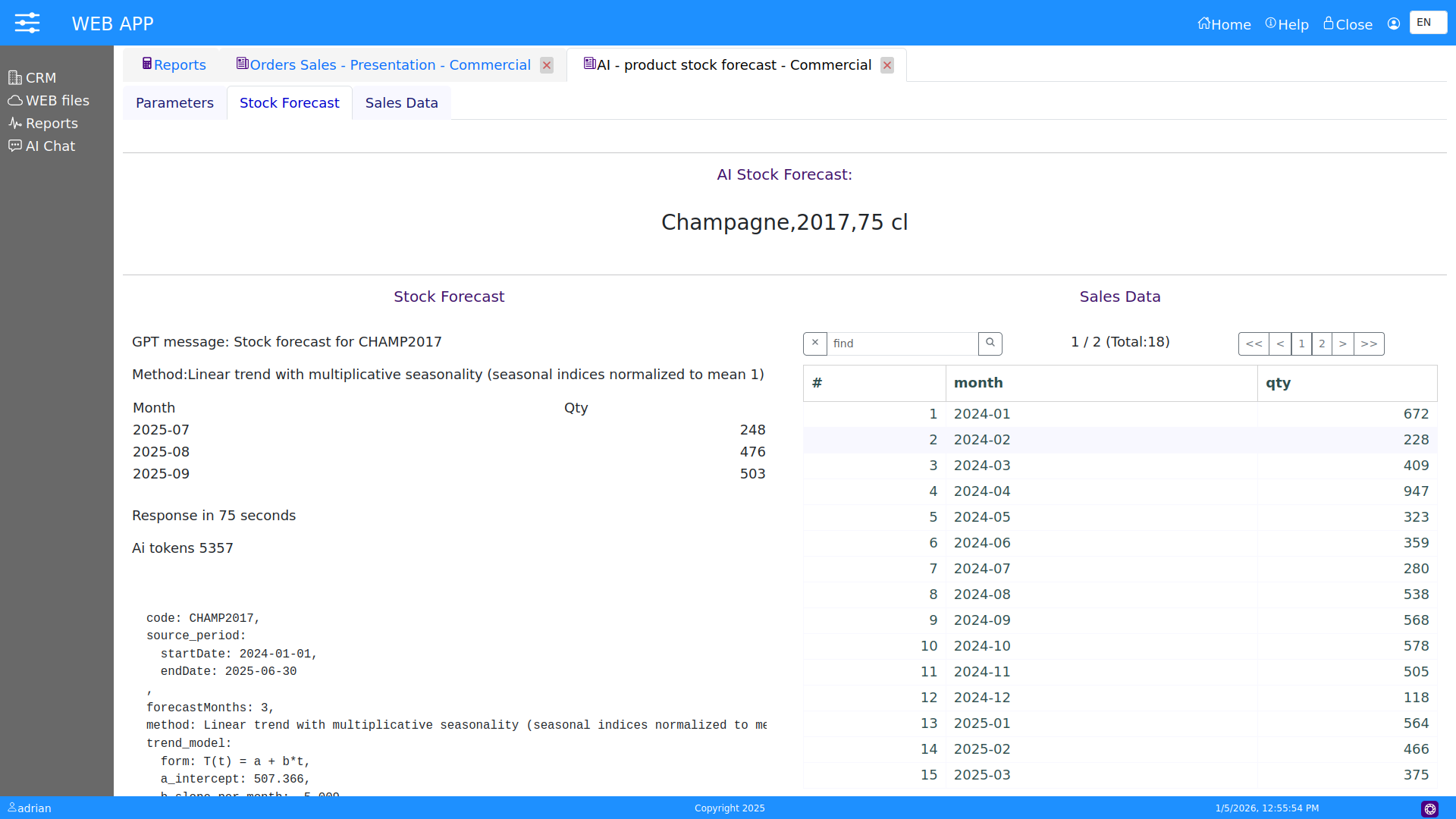Click the find input field
Image resolution: width=1456 pixels, height=819 pixels.
(902, 344)
